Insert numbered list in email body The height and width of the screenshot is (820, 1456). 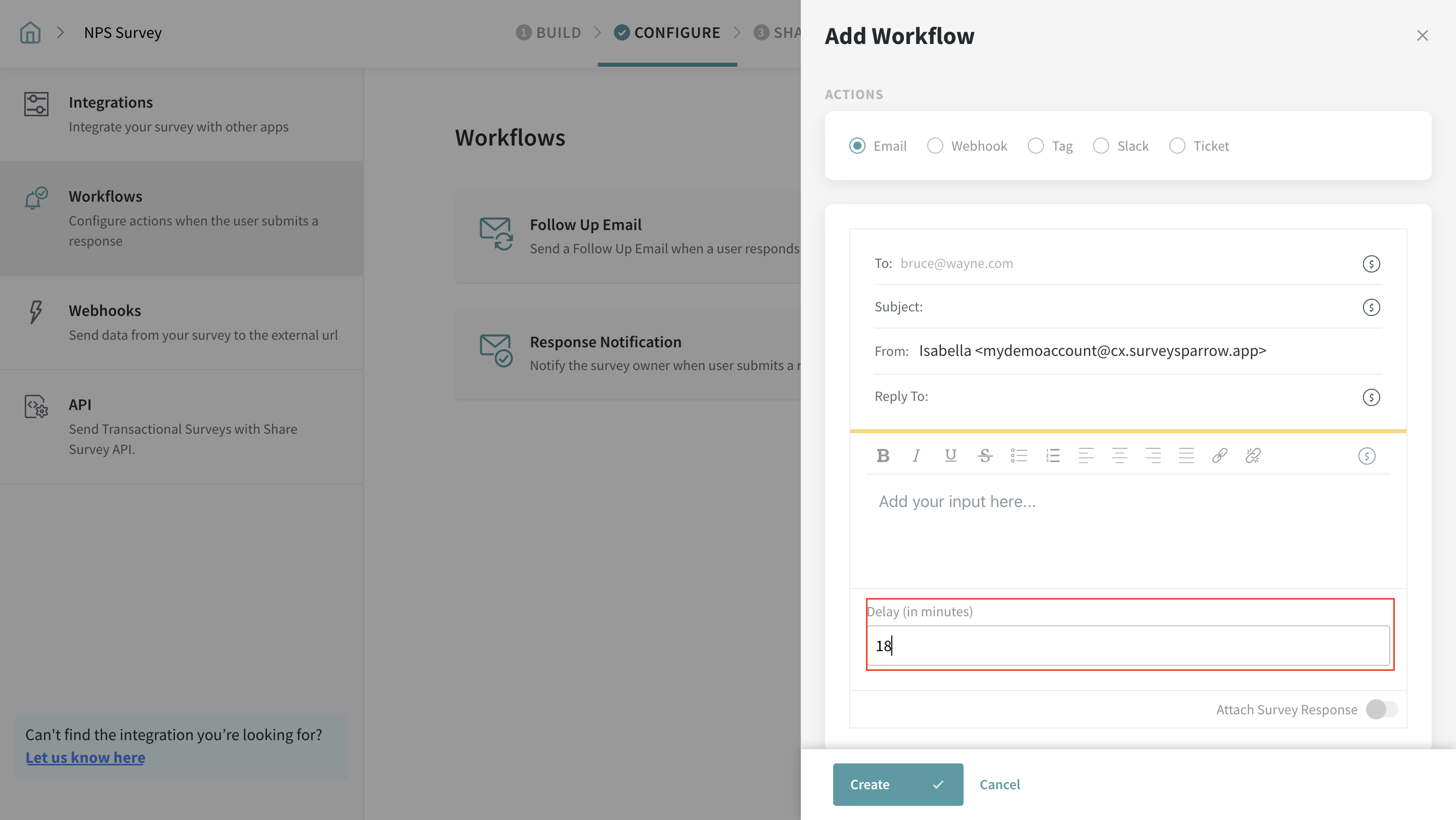click(1053, 455)
